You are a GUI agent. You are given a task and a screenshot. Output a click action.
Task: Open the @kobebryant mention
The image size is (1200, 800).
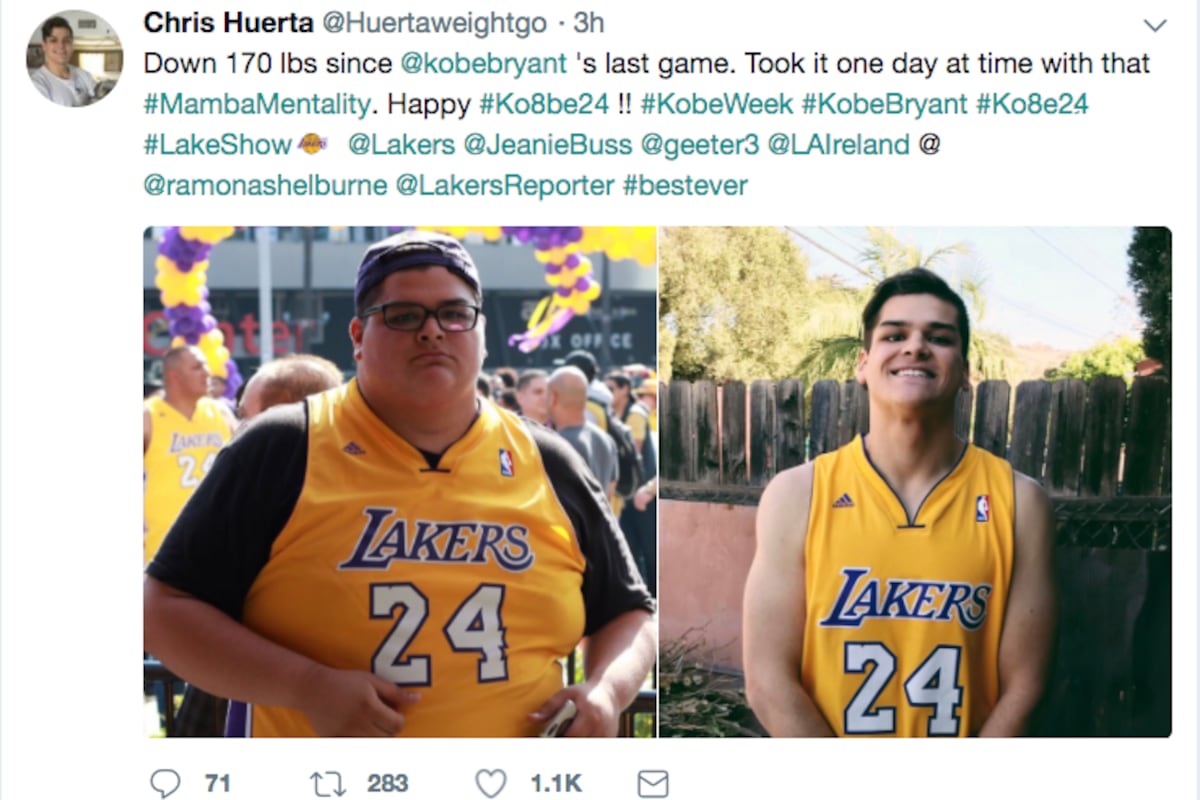tap(483, 63)
